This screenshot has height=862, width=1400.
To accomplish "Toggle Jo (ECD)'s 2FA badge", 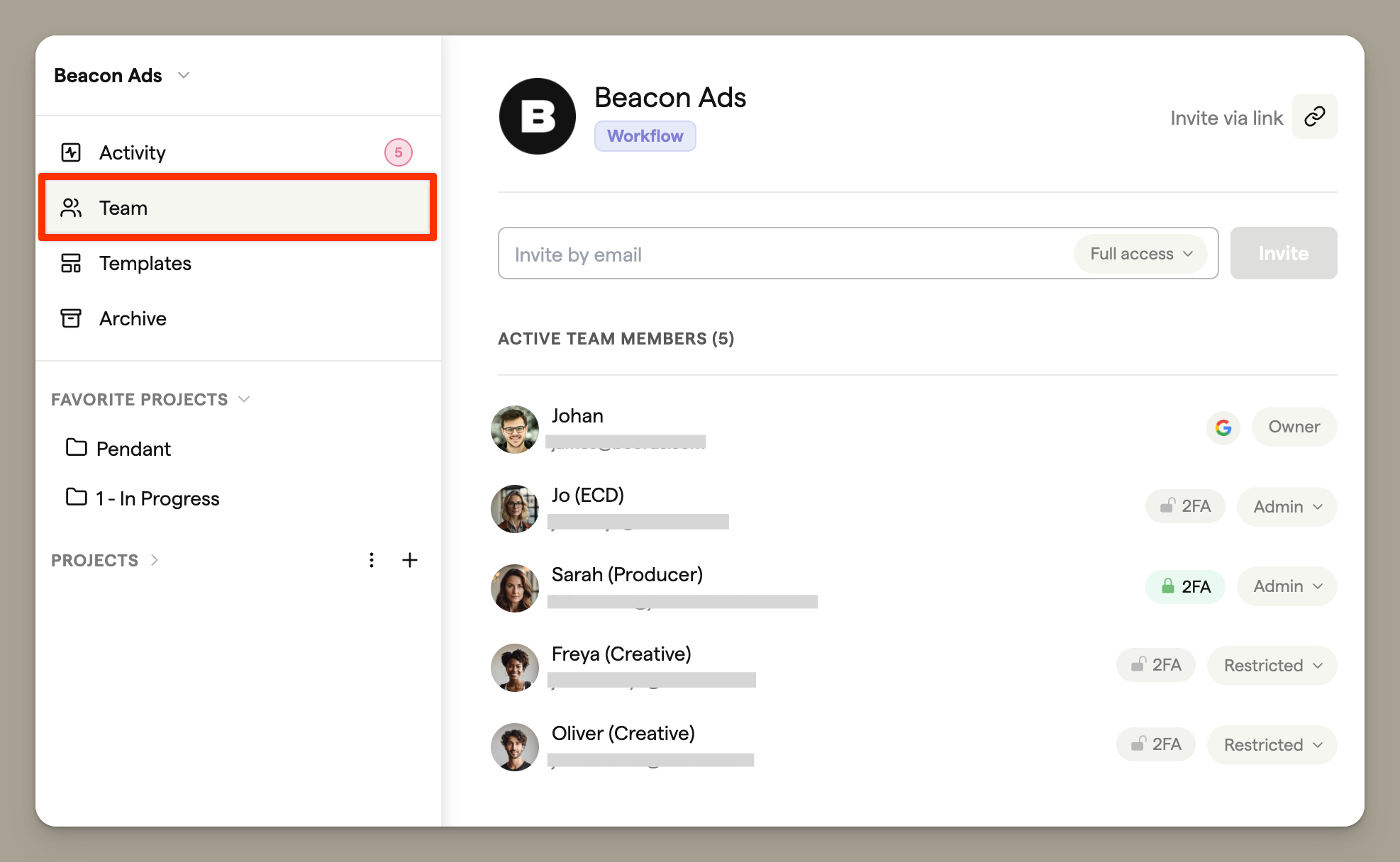I will coord(1184,506).
